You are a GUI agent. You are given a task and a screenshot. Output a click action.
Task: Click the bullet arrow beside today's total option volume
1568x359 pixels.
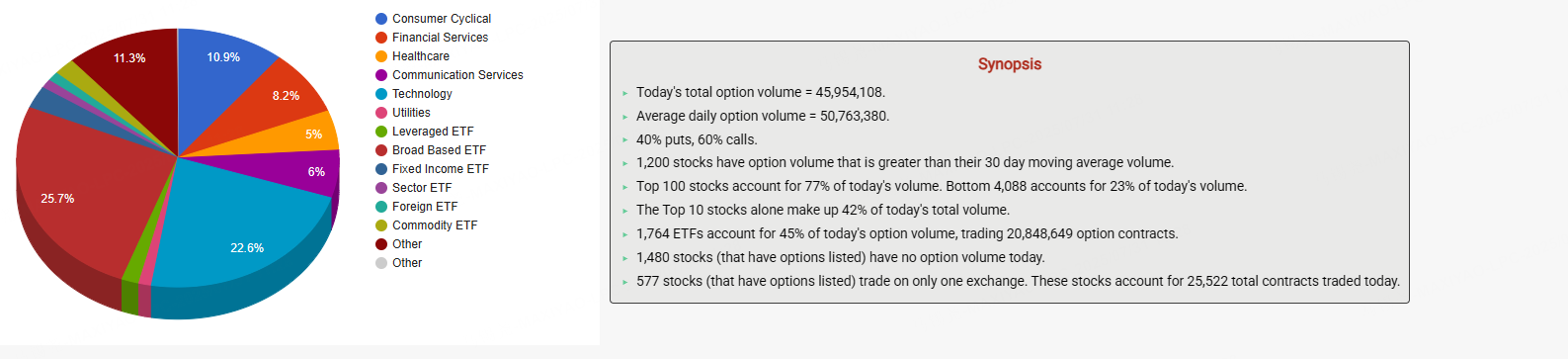click(x=625, y=93)
